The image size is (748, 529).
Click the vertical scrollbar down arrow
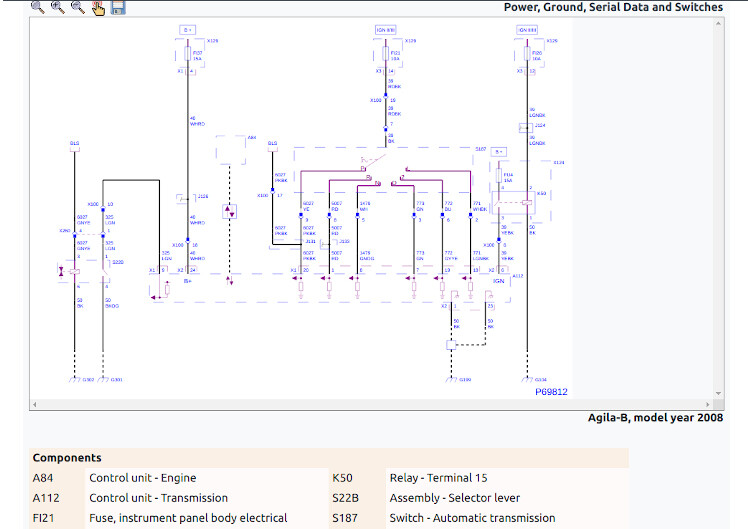tap(718, 394)
